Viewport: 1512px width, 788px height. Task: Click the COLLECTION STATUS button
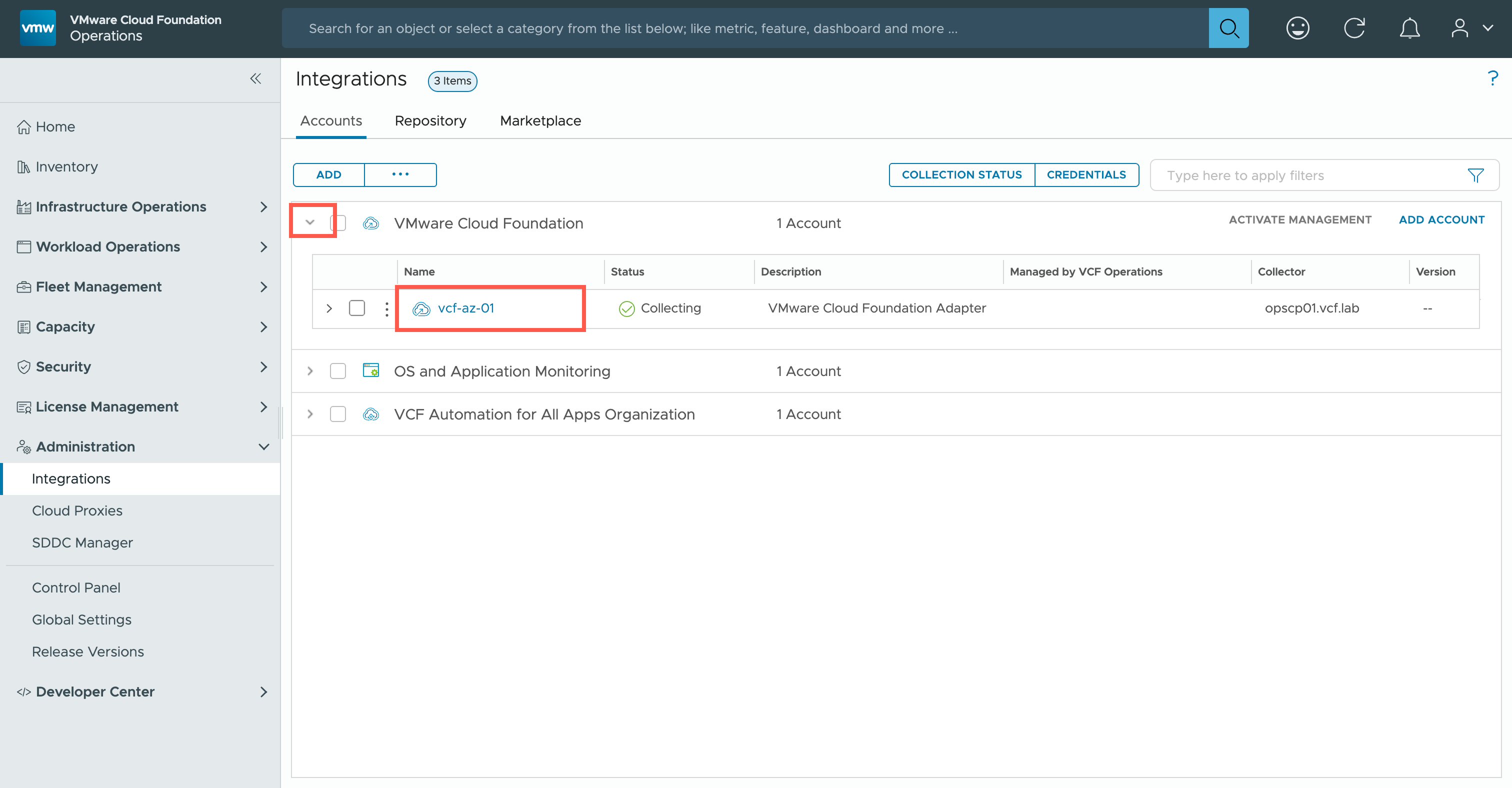[961, 175]
